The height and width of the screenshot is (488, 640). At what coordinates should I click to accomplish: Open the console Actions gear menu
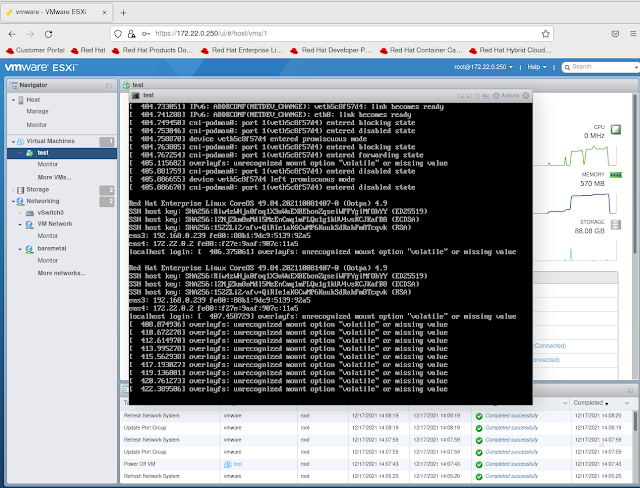(x=505, y=95)
